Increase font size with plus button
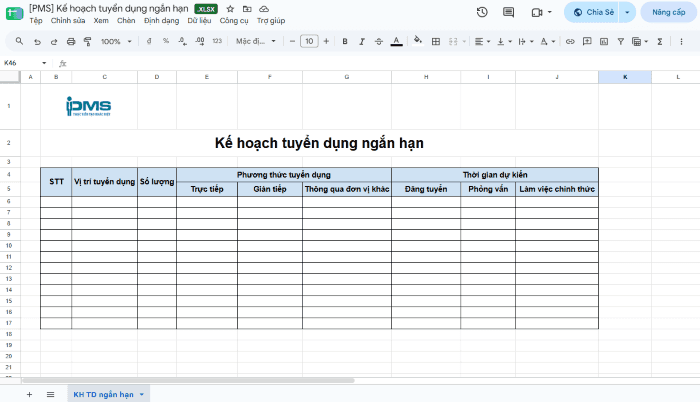Image resolution: width=700 pixels, height=402 pixels. tap(326, 41)
